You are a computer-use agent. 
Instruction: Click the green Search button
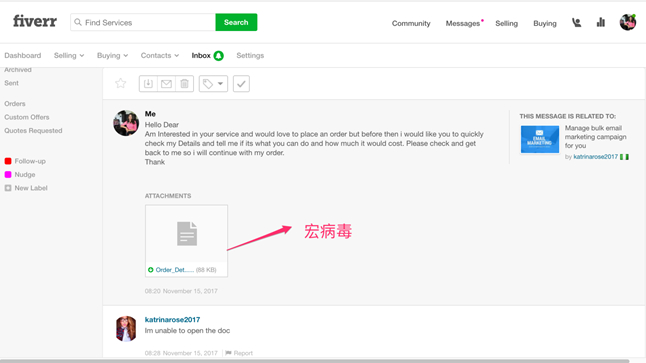[x=236, y=22]
